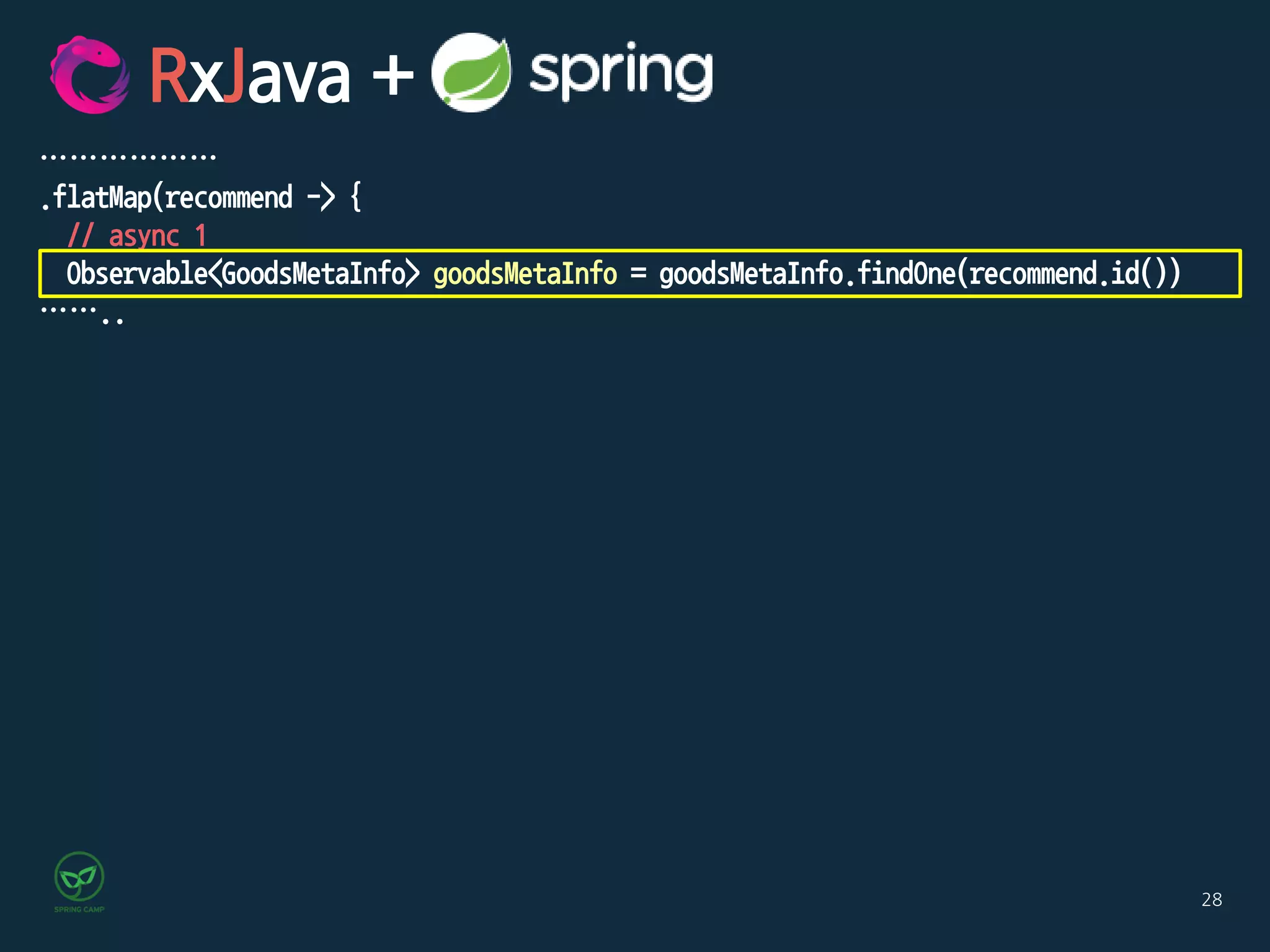Click the 'spring' wordmark text
Image resolution: width=1270 pixels, height=952 pixels.
coord(621,72)
